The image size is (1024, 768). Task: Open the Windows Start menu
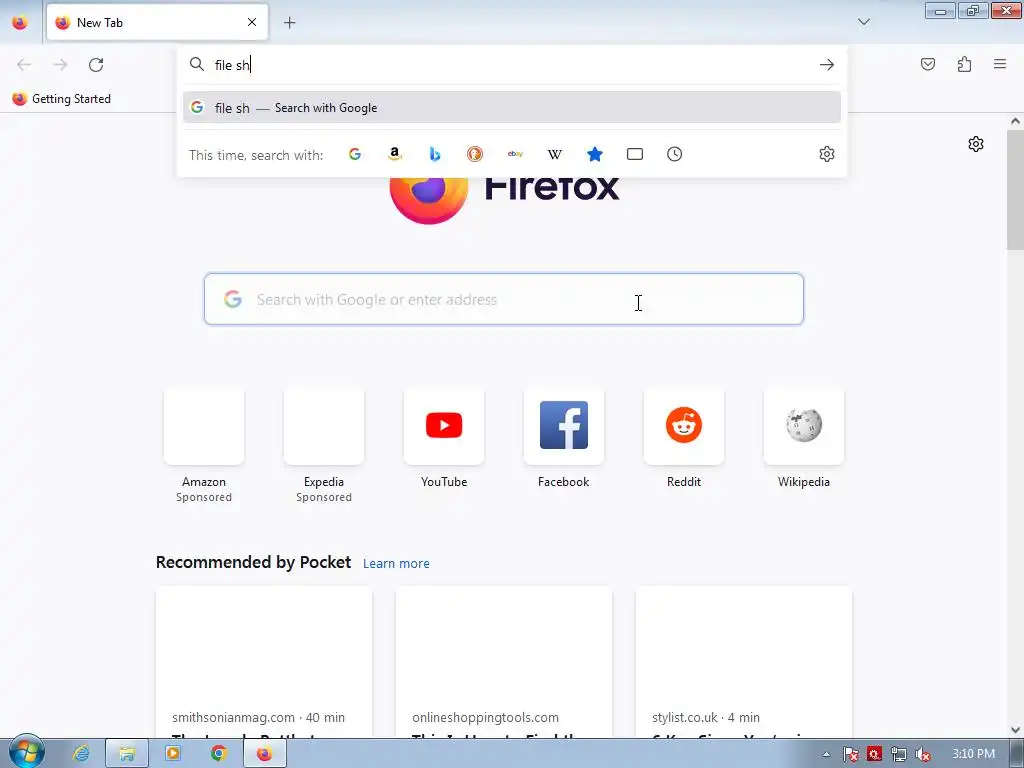[x=26, y=753]
